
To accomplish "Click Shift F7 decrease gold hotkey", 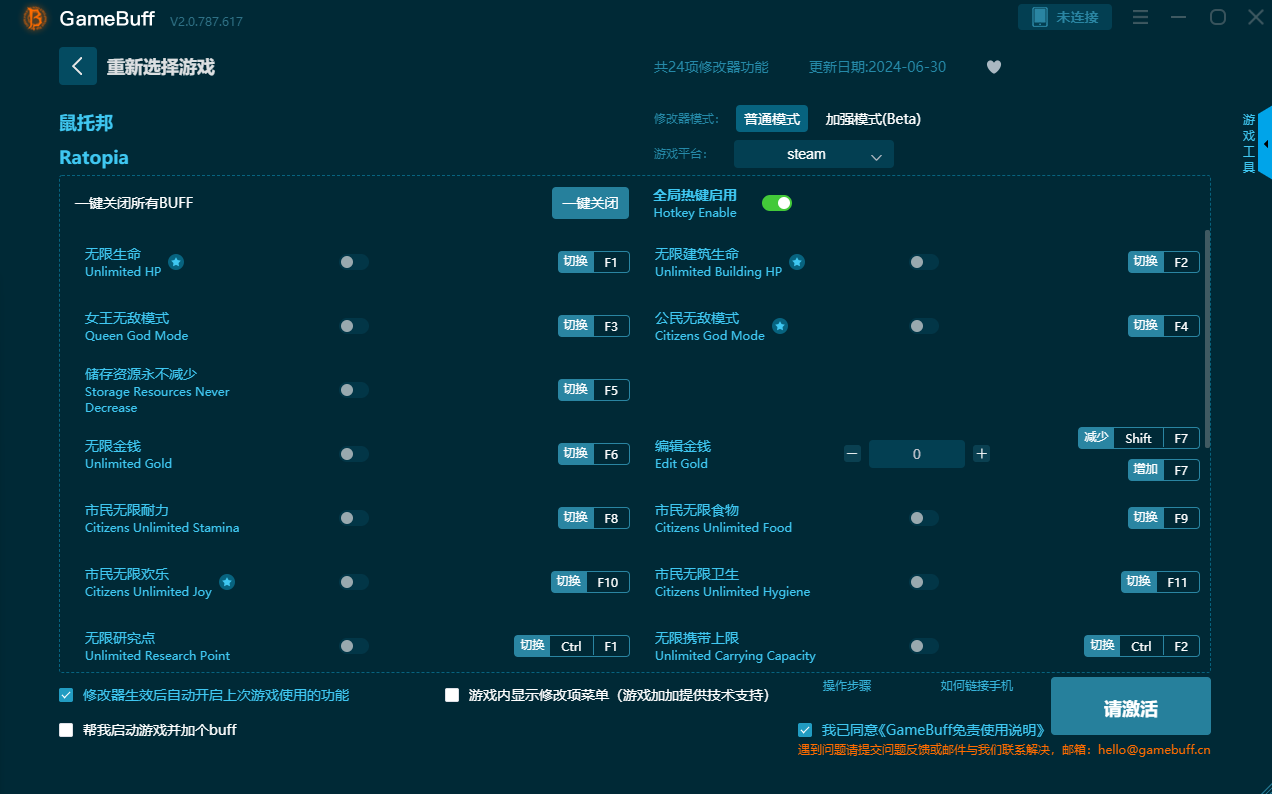I will (1139, 438).
